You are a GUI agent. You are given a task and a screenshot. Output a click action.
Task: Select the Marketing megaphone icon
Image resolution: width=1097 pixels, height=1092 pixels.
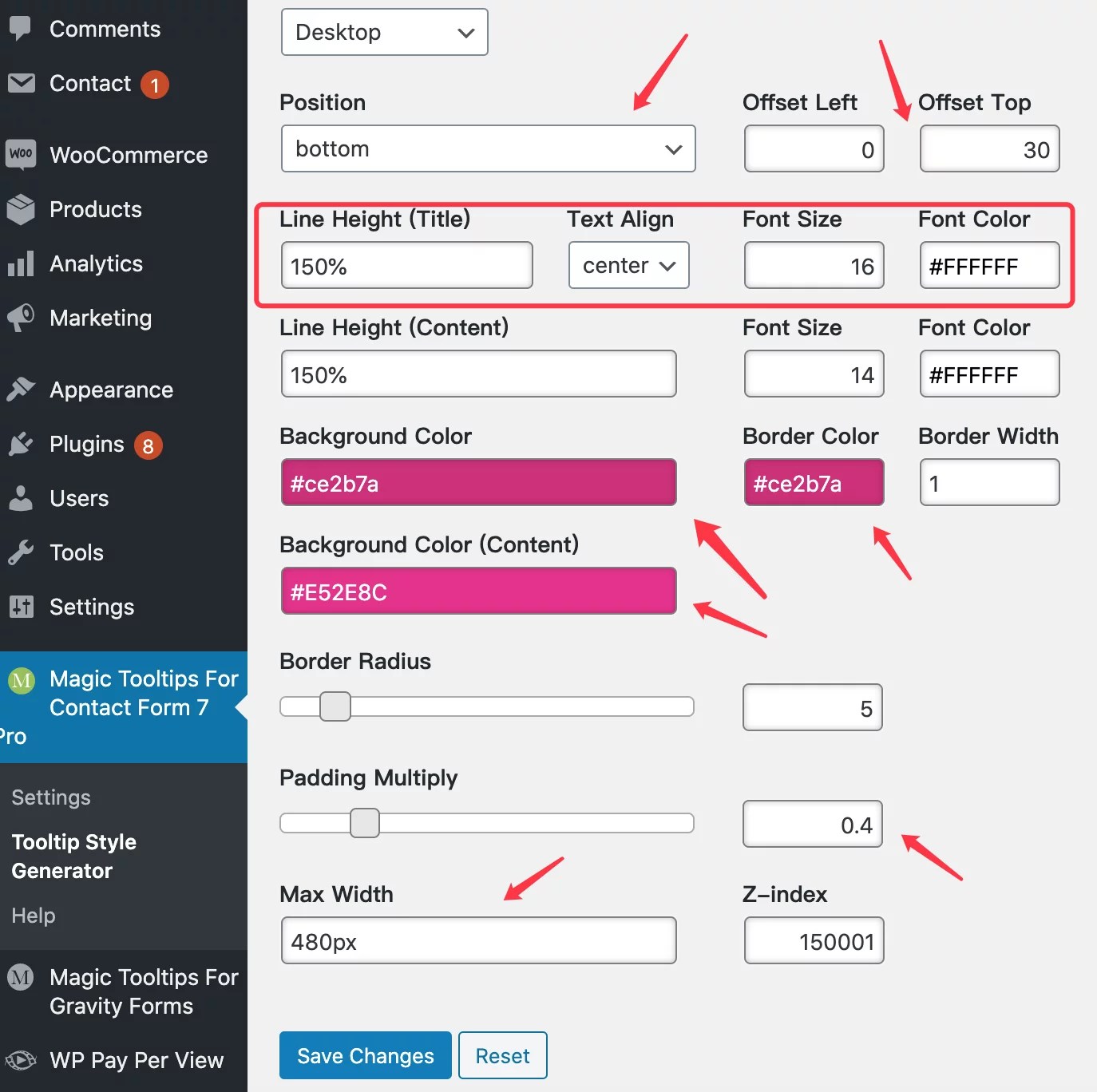pos(22,317)
